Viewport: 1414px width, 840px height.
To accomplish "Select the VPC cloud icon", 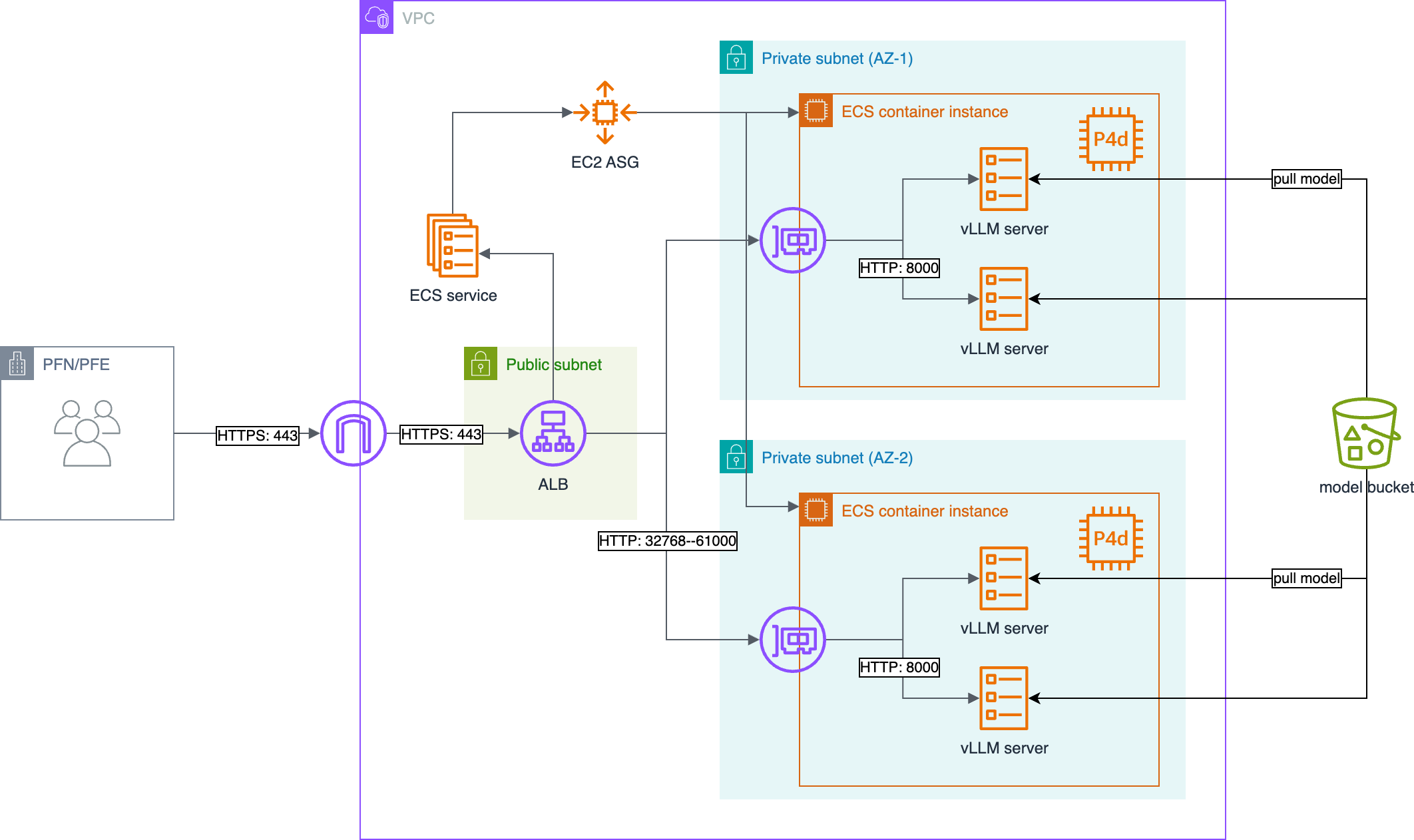I will click(377, 17).
